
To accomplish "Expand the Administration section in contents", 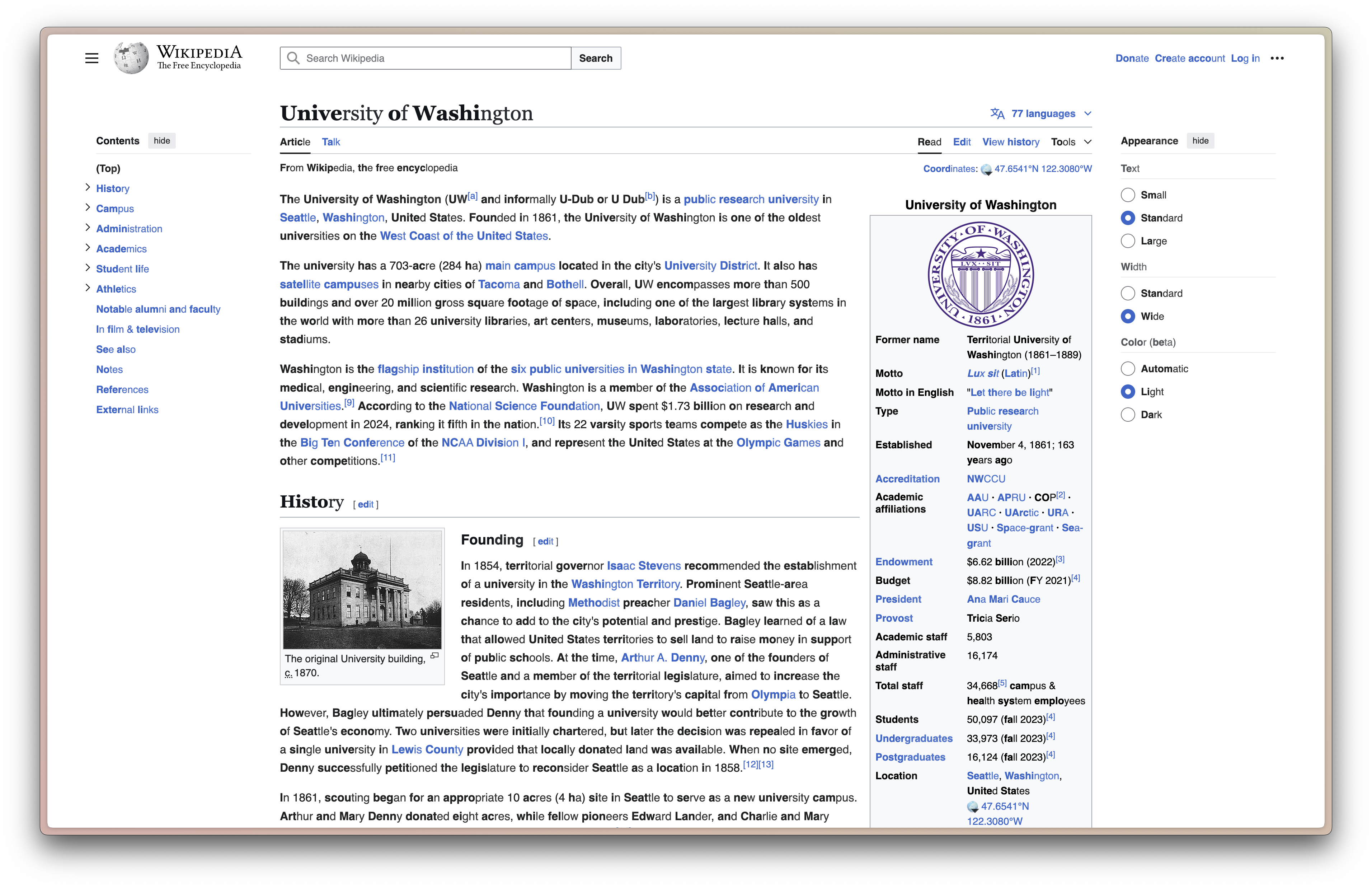I will point(88,228).
